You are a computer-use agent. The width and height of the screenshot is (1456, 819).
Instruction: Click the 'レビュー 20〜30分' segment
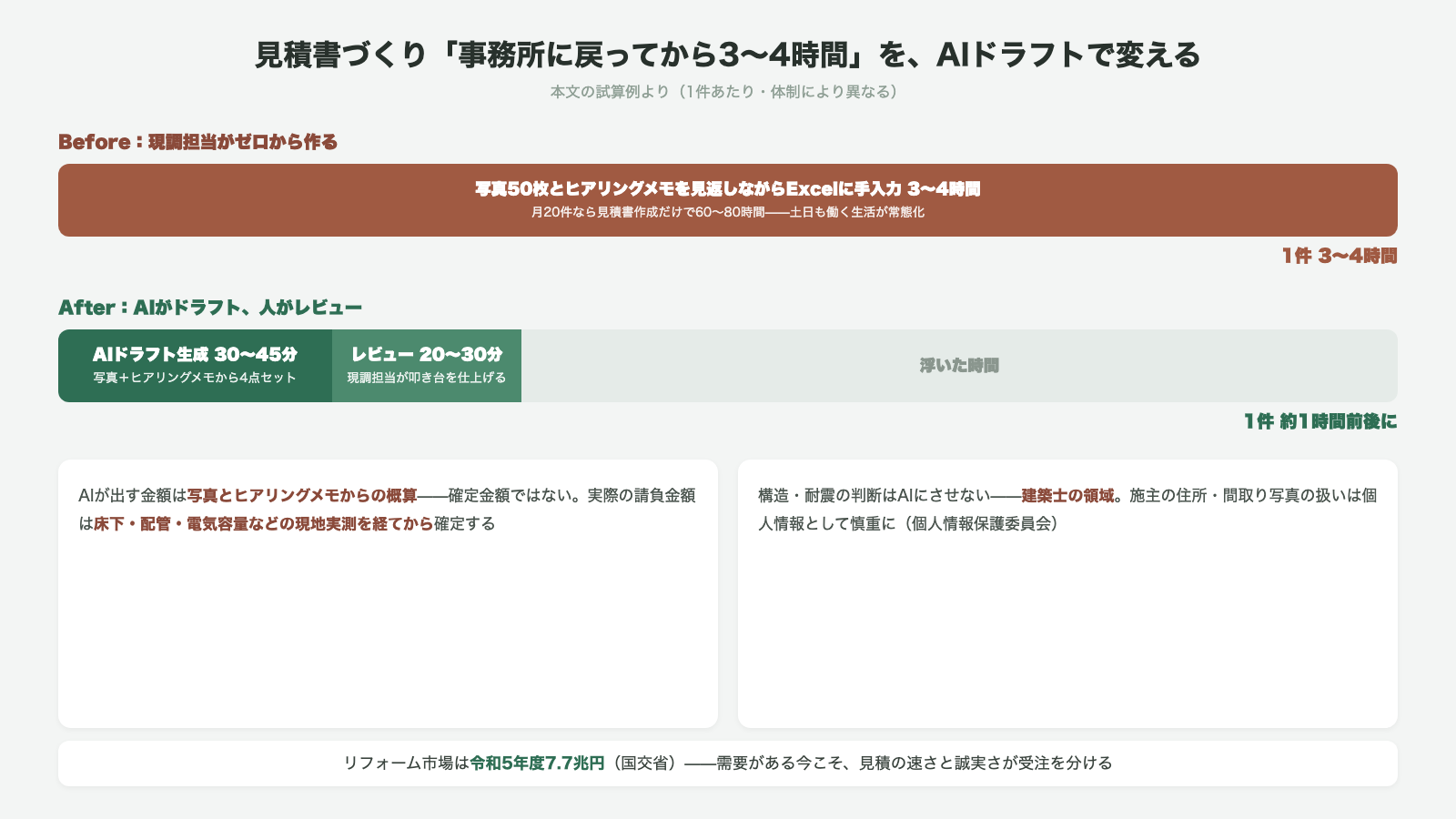[x=427, y=366]
